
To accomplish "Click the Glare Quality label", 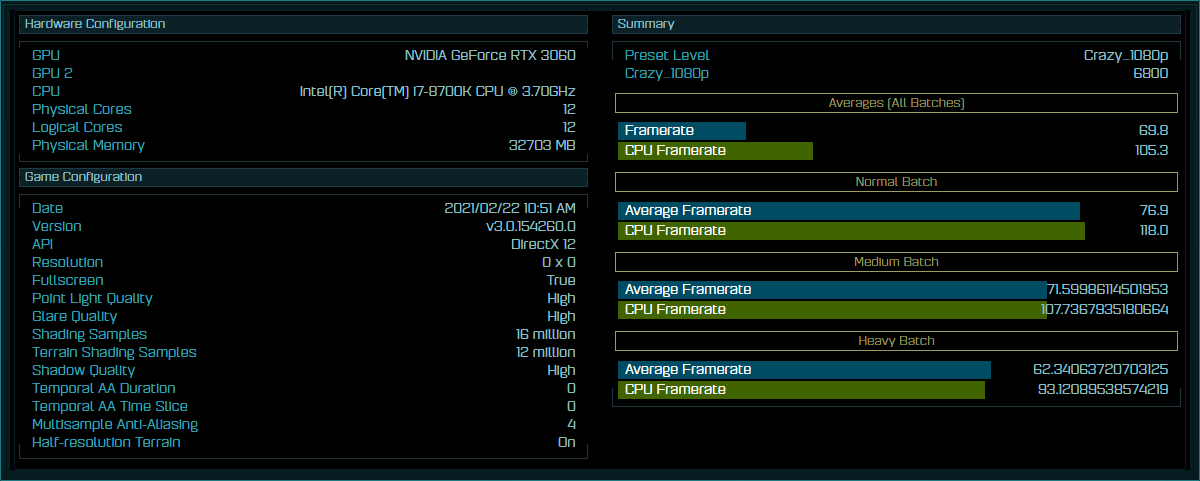I will pyautogui.click(x=73, y=316).
